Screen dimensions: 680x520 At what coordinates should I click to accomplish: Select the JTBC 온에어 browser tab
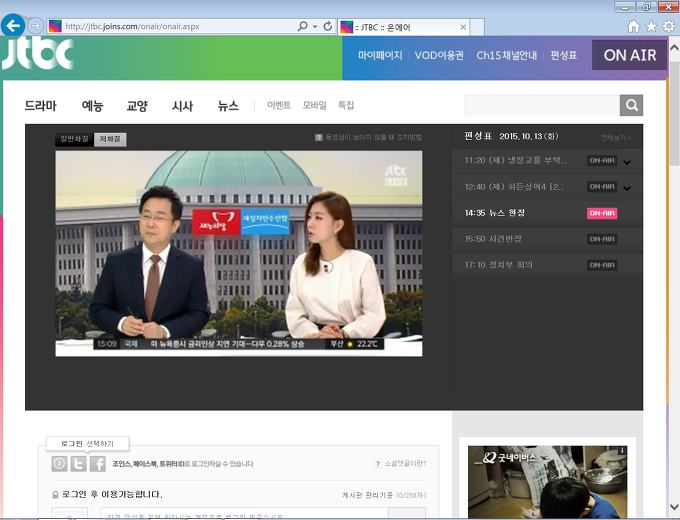tap(403, 27)
